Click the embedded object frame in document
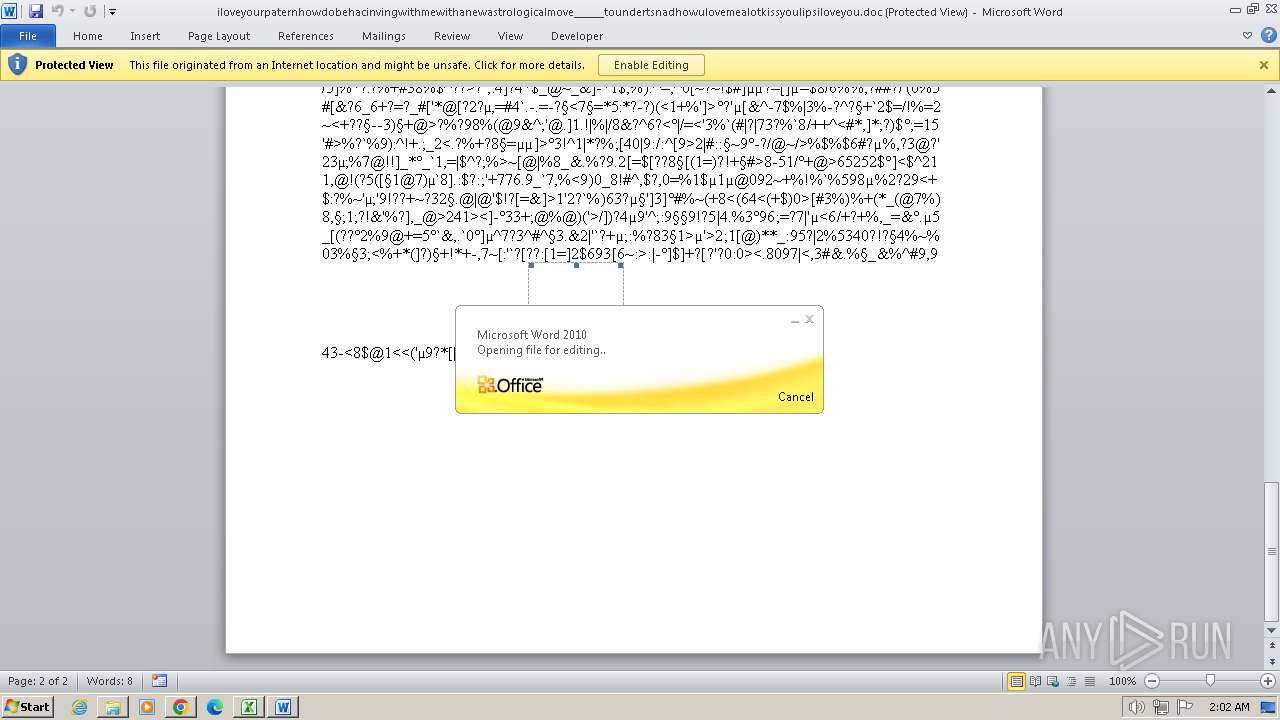The width and height of the screenshot is (1280, 720). (576, 285)
